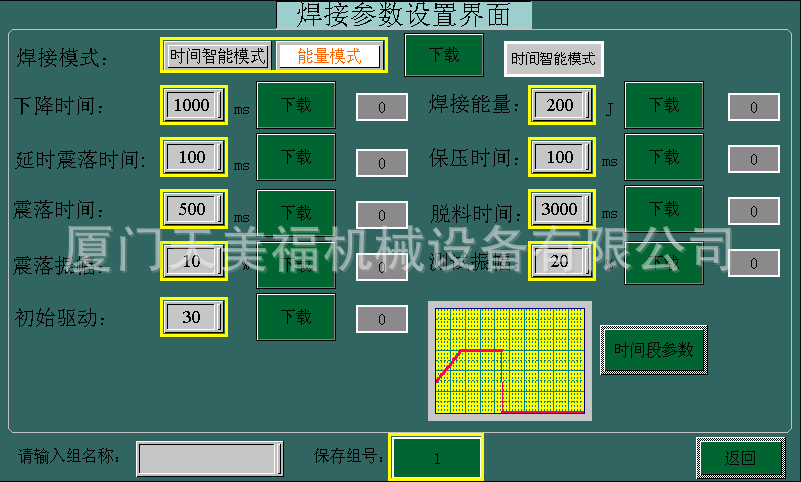
Task: Open the 时间段参数 settings
Action: 653,350
